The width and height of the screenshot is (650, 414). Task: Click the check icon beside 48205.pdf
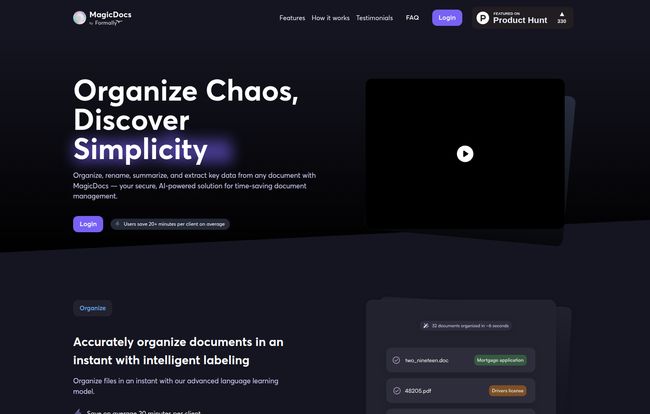(397, 390)
